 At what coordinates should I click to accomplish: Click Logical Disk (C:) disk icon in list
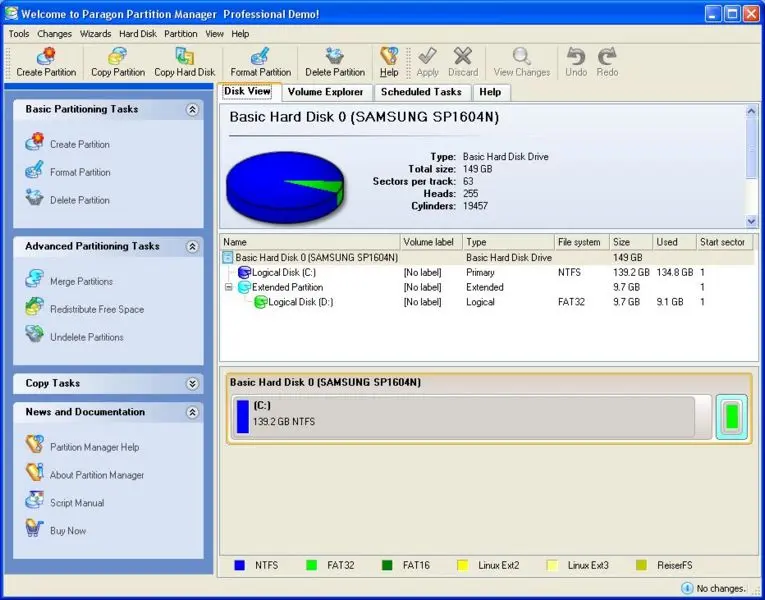[244, 272]
